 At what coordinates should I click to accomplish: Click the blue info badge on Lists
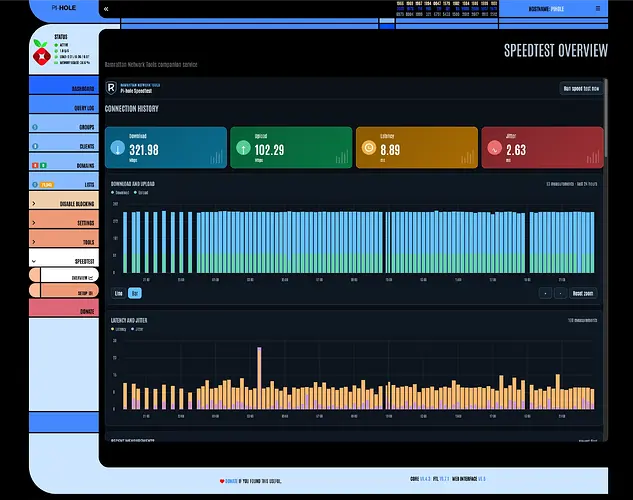coord(35,185)
